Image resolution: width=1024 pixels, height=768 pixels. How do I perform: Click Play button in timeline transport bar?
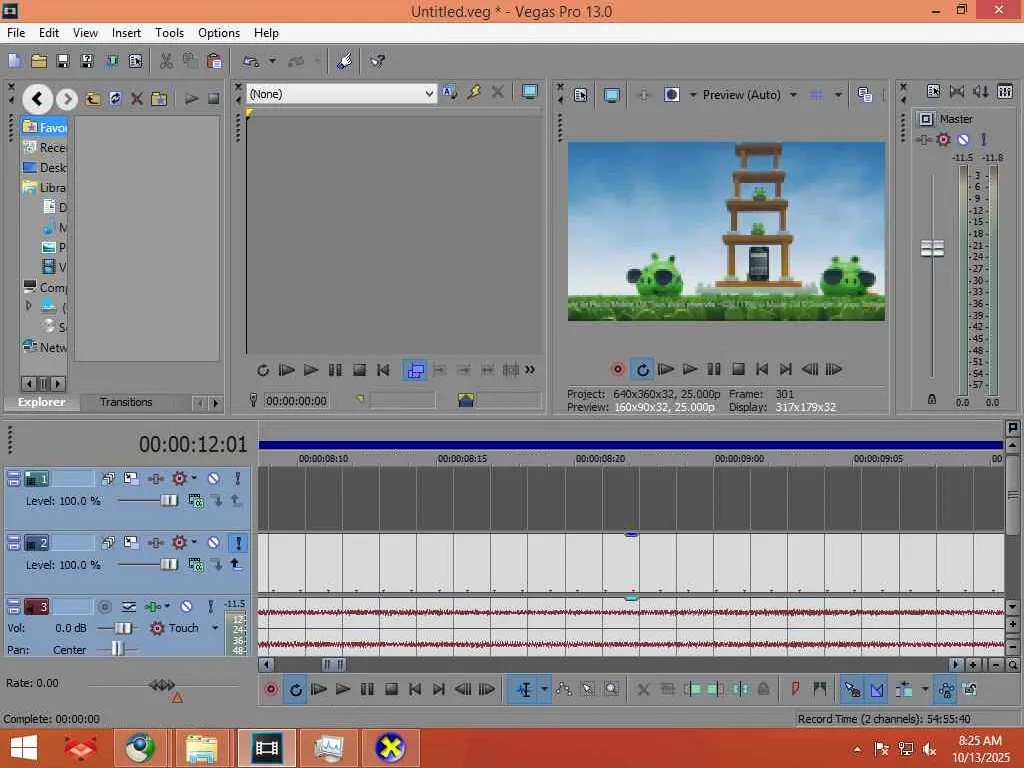(x=343, y=689)
